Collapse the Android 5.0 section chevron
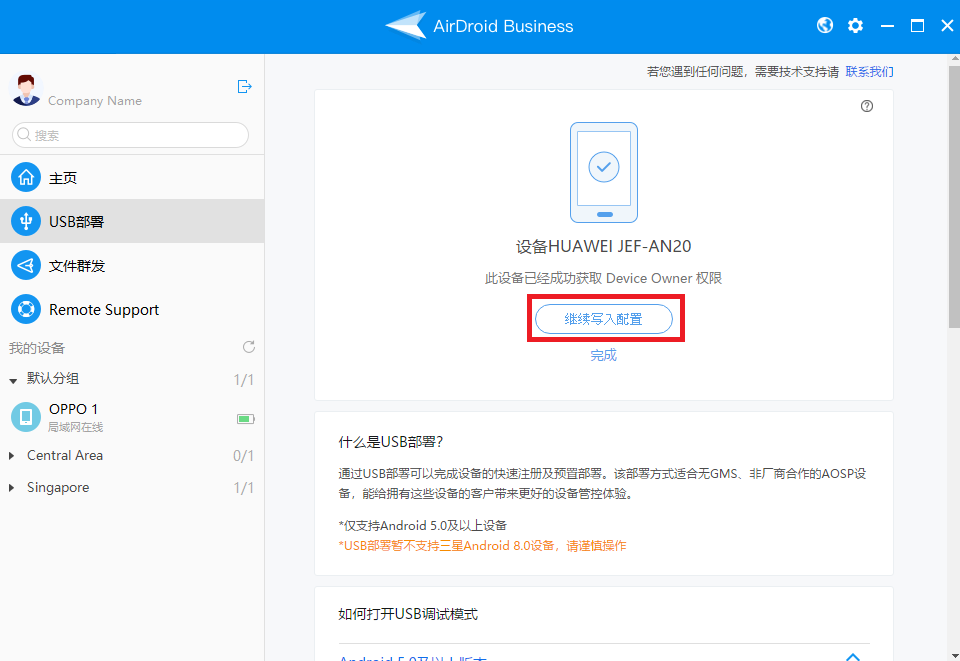960x661 pixels. (853, 657)
